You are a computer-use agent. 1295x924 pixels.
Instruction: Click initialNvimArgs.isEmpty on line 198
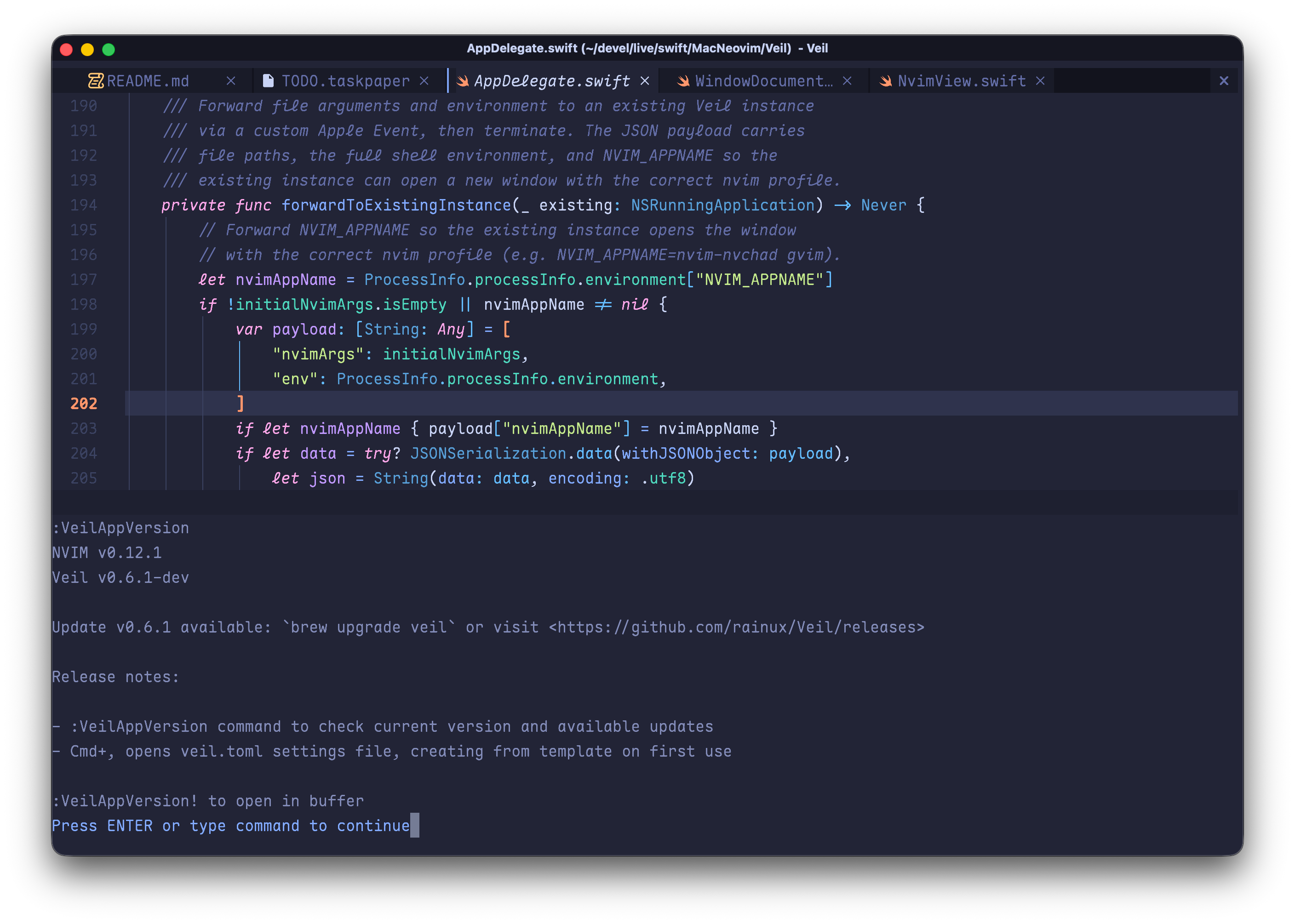pos(341,304)
